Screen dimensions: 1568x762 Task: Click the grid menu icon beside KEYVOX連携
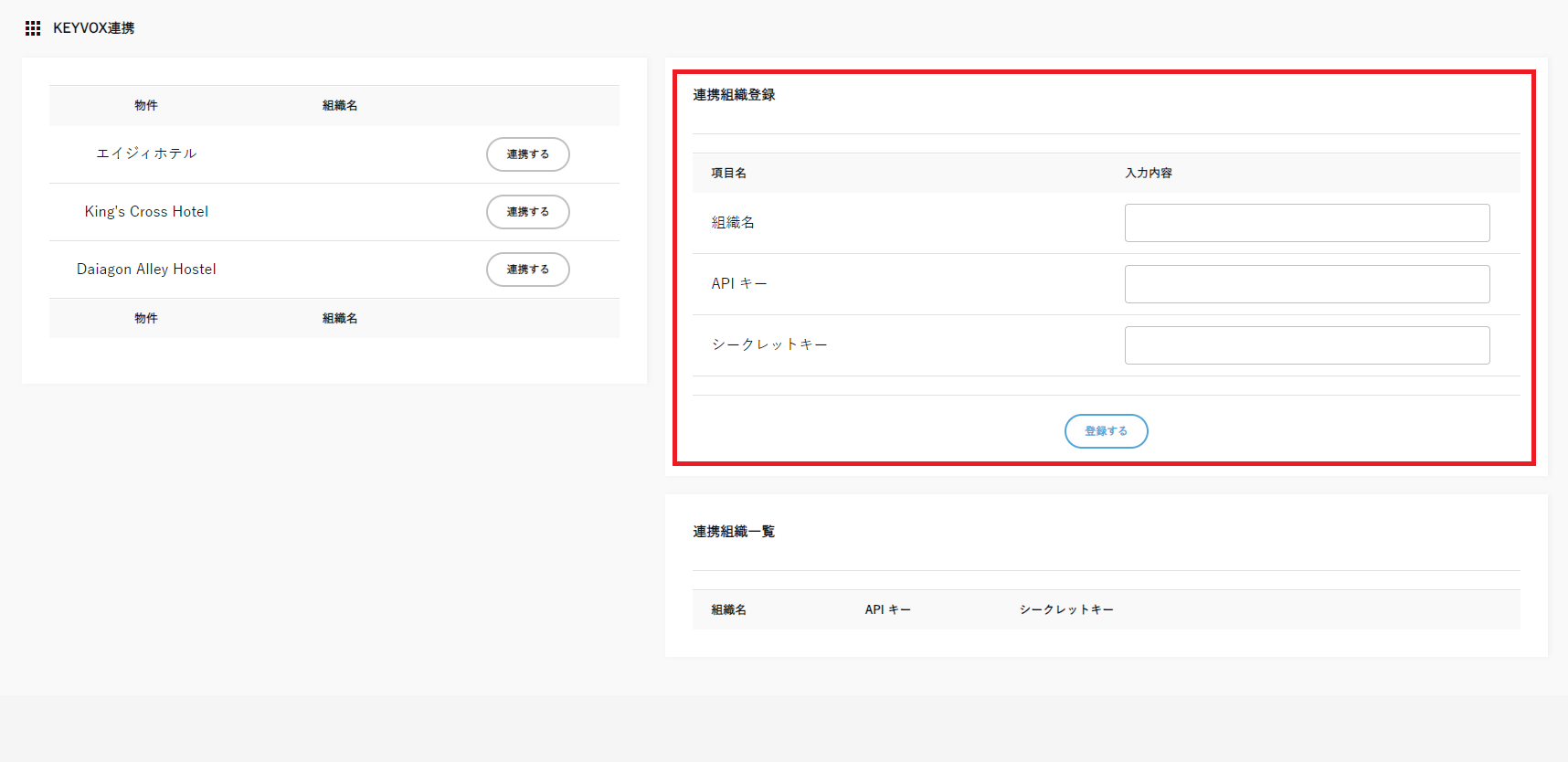coord(33,28)
